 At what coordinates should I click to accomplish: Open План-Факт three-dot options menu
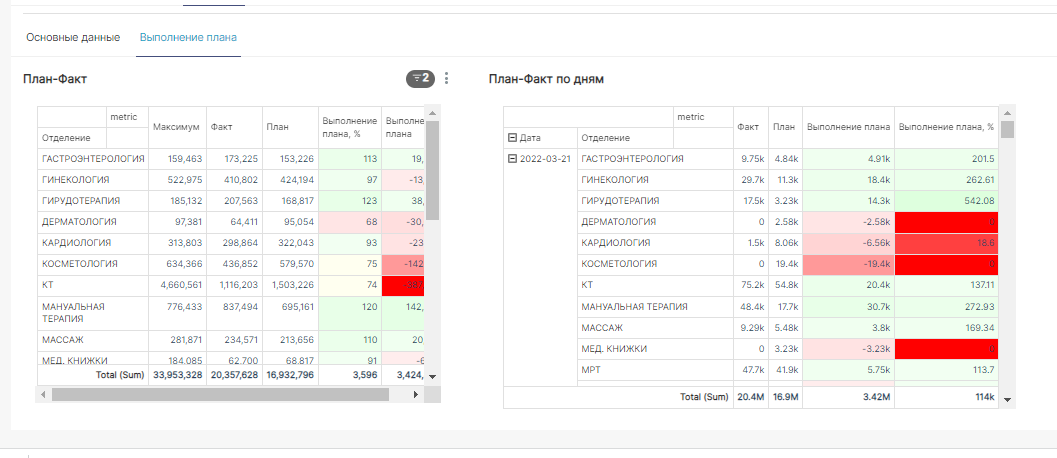click(x=446, y=79)
